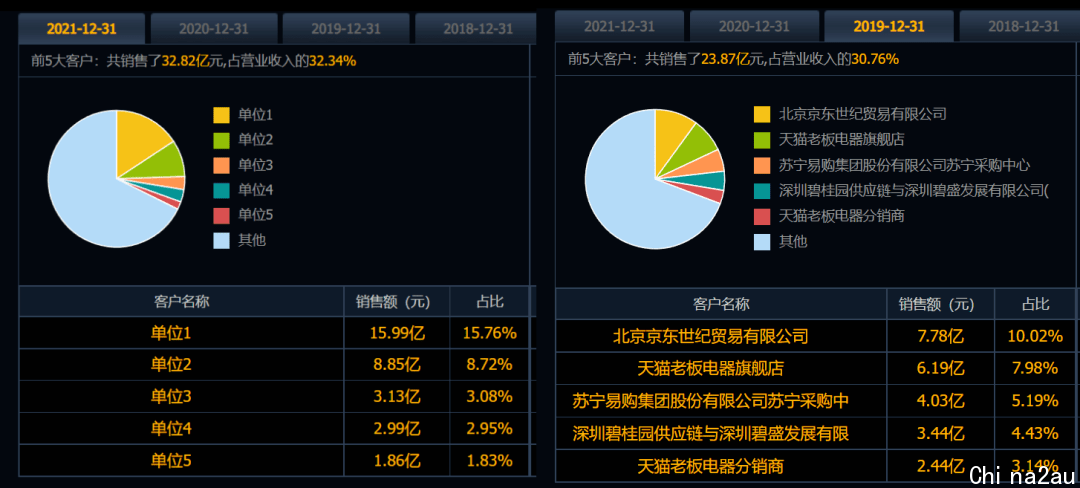Click 客户名称 column header in right table
Screen dimensions: 1080x488
point(721,304)
